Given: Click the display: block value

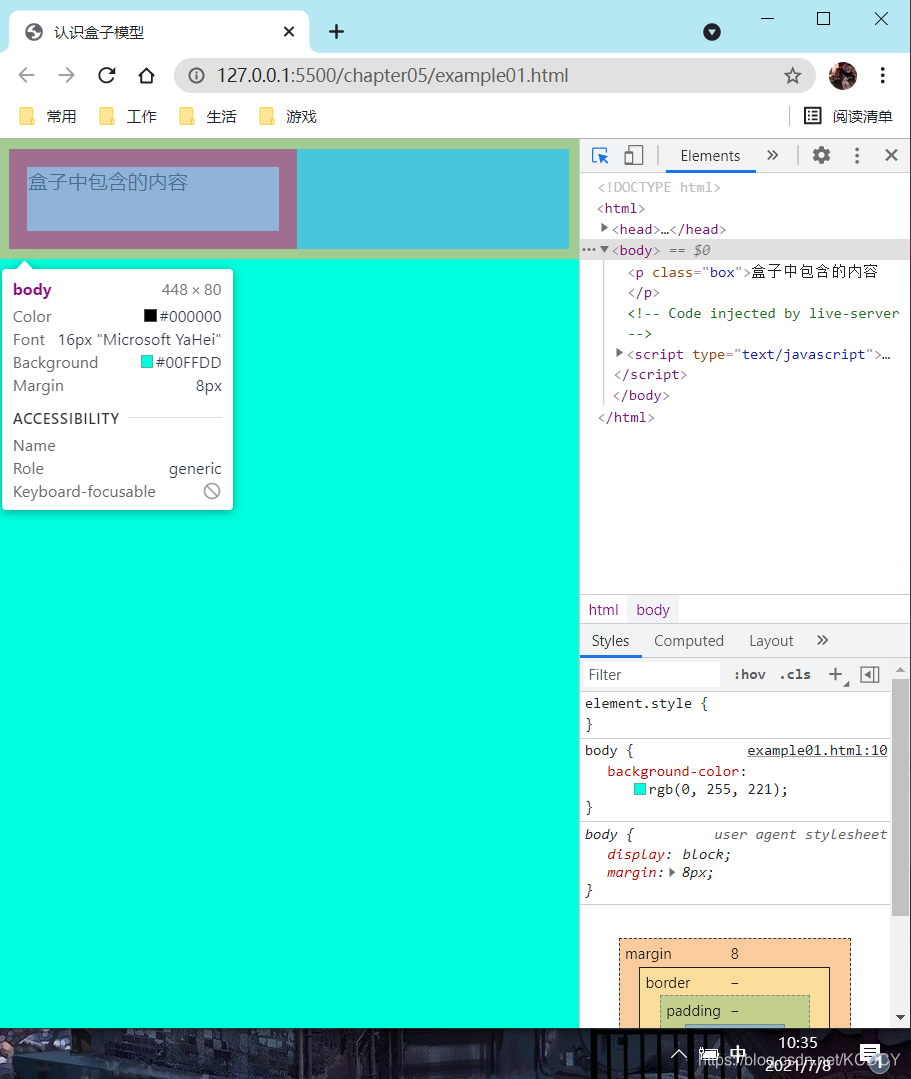Looking at the screenshot, I should pyautogui.click(x=703, y=854).
